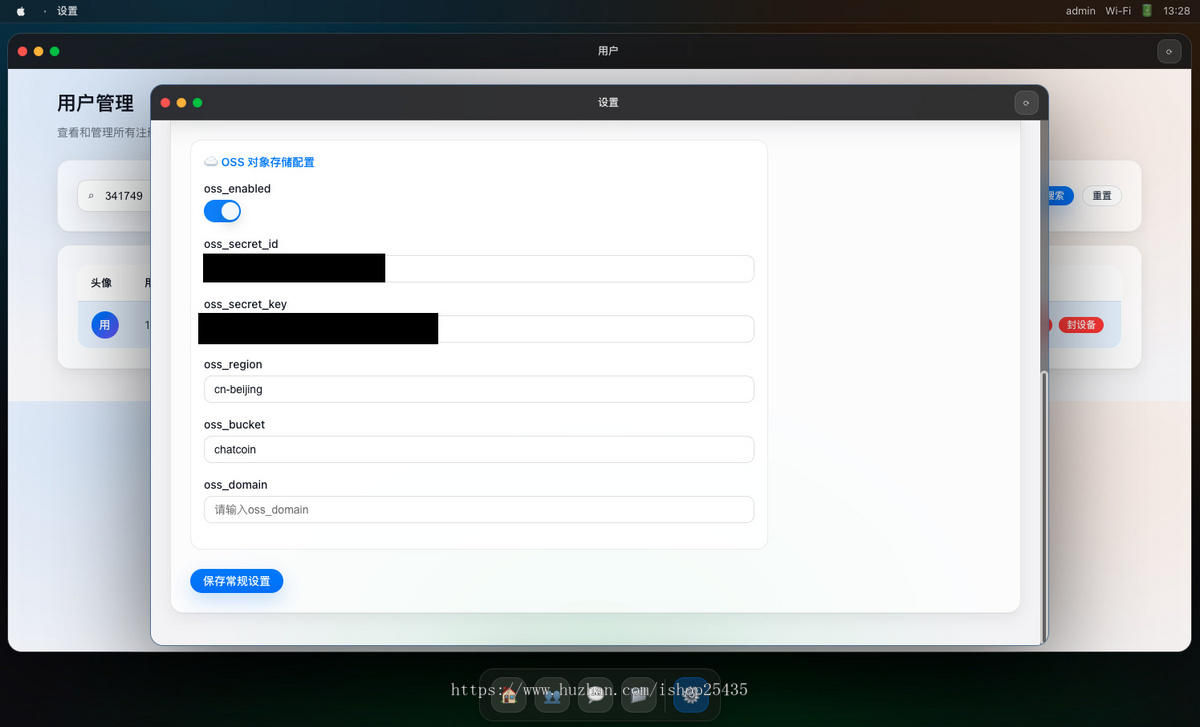Click the 设置 window vertical scrollbar

pos(1043,505)
